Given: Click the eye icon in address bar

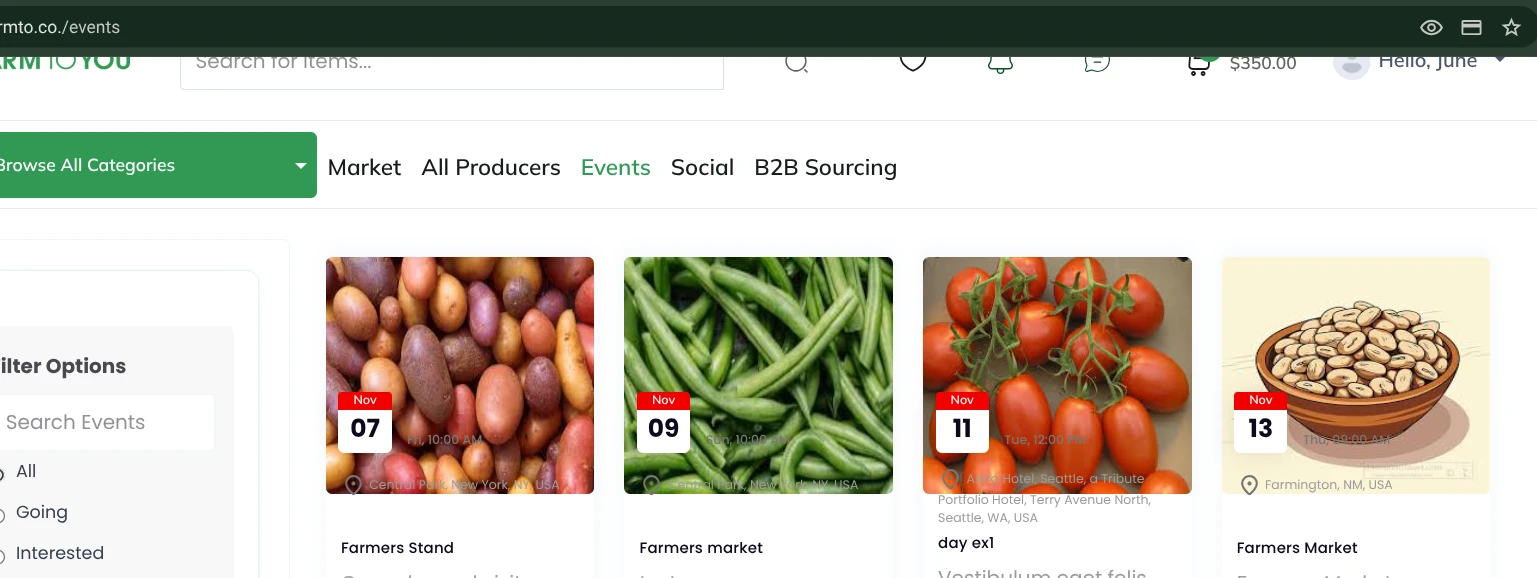Looking at the screenshot, I should pyautogui.click(x=1431, y=28).
